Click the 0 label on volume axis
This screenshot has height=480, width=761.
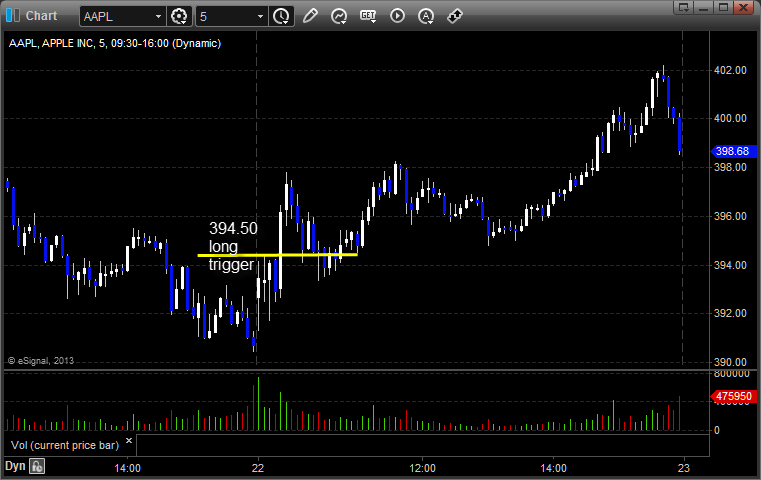tap(717, 430)
